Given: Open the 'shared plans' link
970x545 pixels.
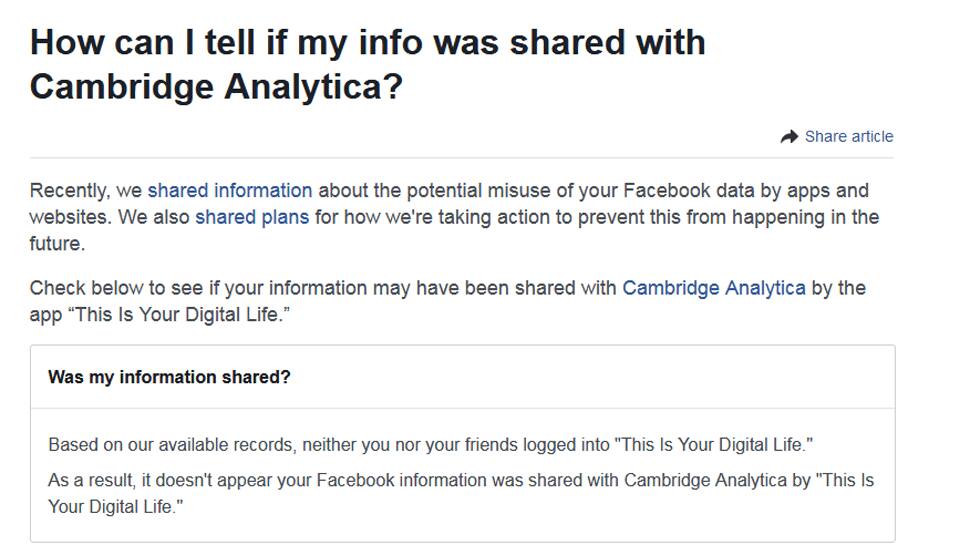Looking at the screenshot, I should pyautogui.click(x=252, y=217).
